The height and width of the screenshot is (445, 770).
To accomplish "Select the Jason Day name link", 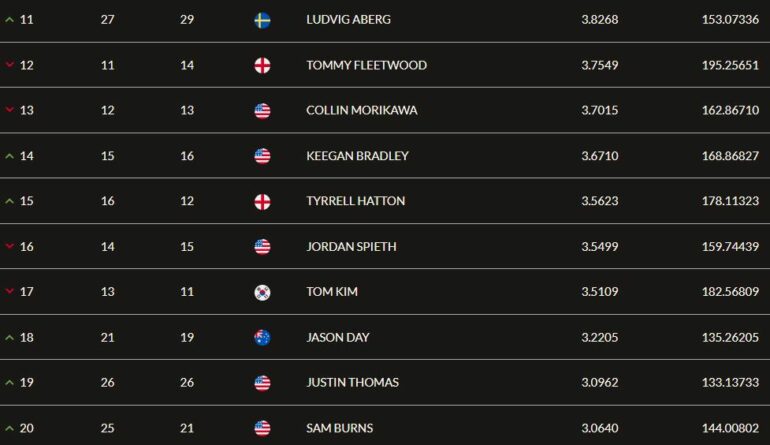I will pos(338,337).
